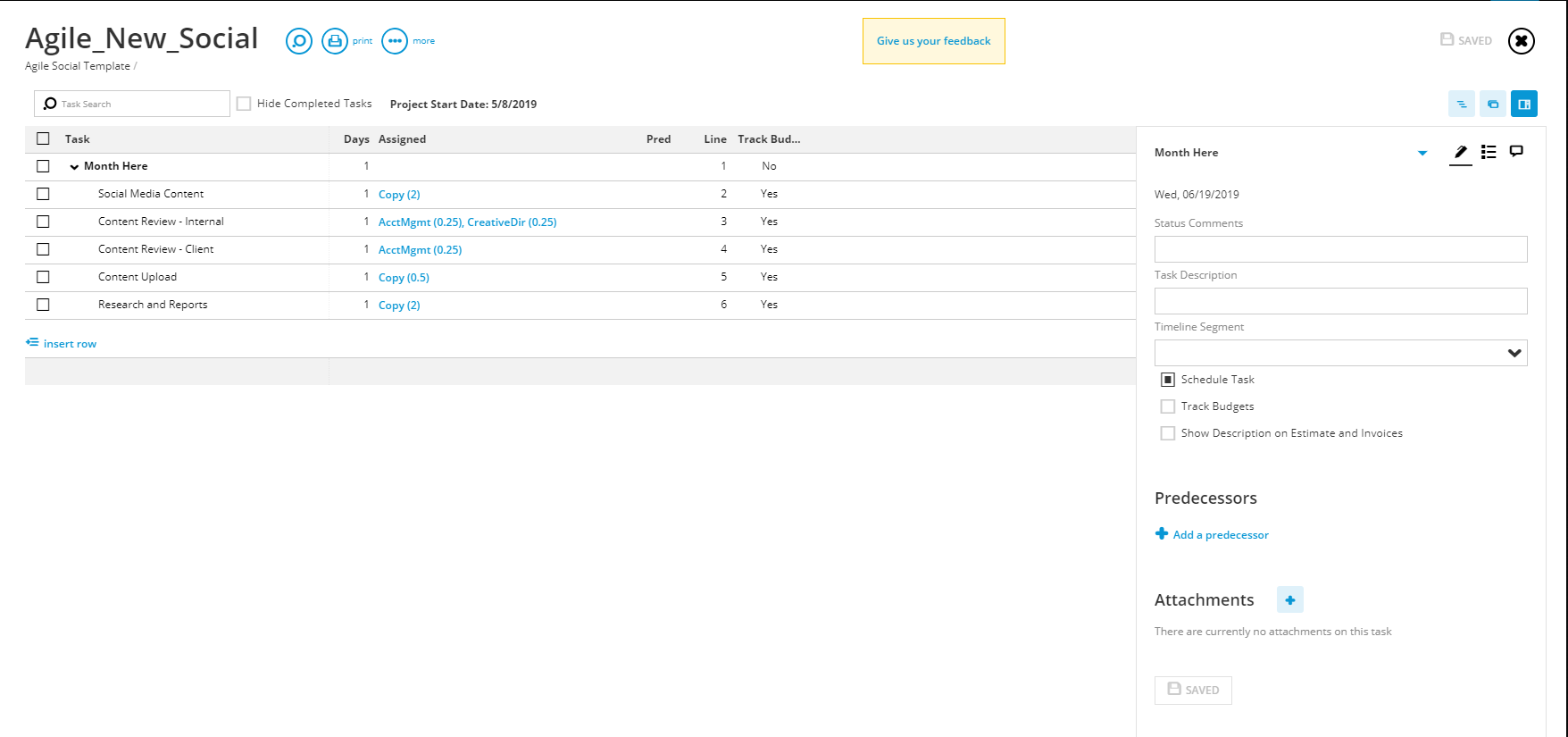The height and width of the screenshot is (737, 1568).
Task: Click the SAVED button at panel bottom
Action: [1193, 691]
